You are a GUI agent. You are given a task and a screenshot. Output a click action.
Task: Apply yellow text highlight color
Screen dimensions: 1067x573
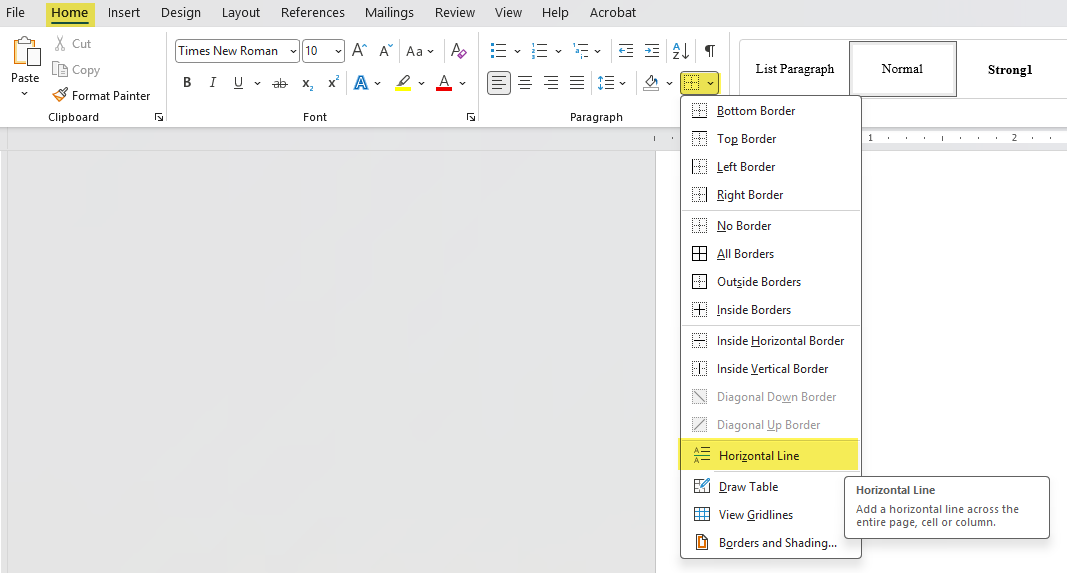click(x=403, y=83)
